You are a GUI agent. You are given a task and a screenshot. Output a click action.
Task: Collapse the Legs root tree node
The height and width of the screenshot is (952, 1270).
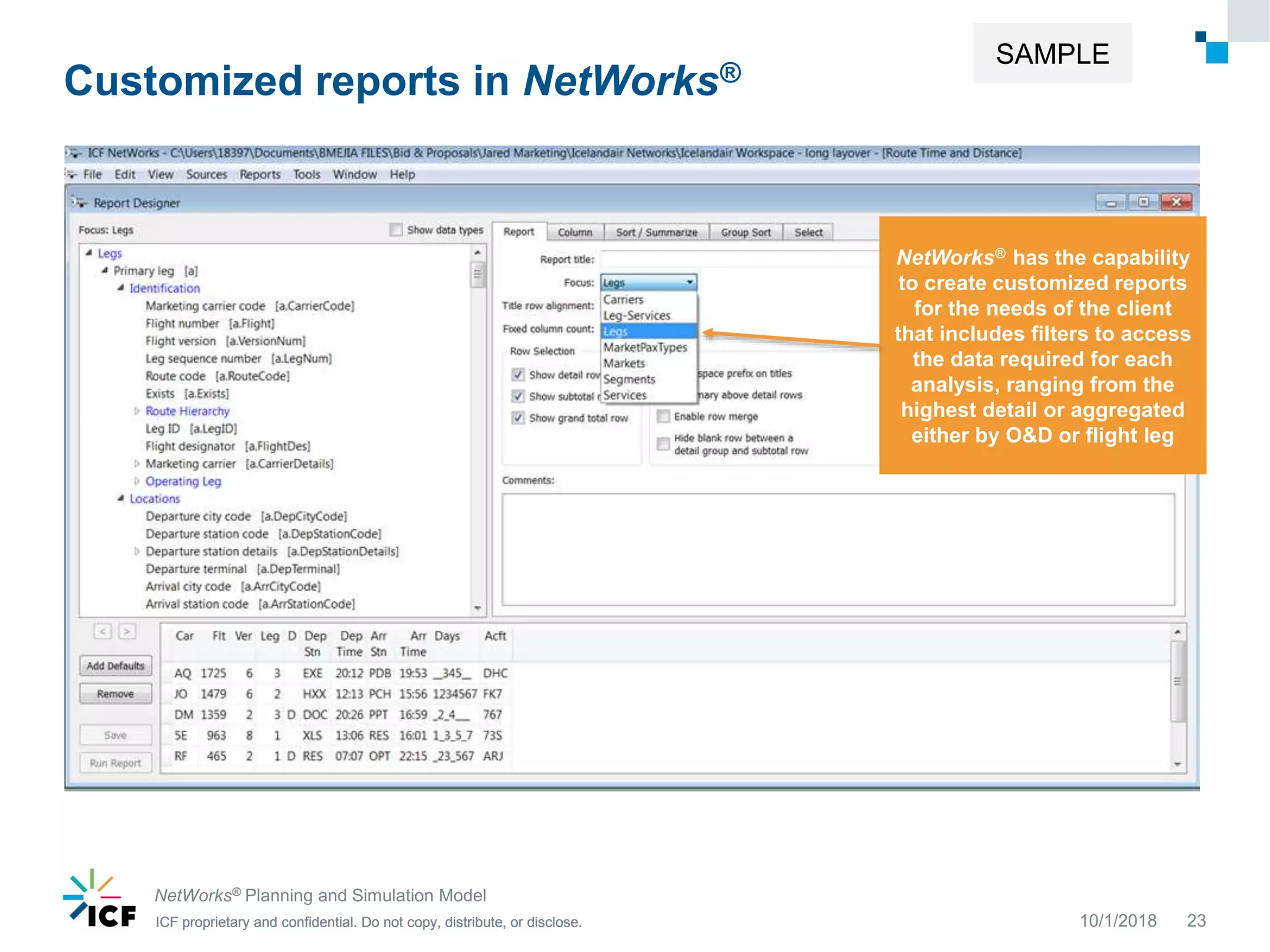coord(89,253)
